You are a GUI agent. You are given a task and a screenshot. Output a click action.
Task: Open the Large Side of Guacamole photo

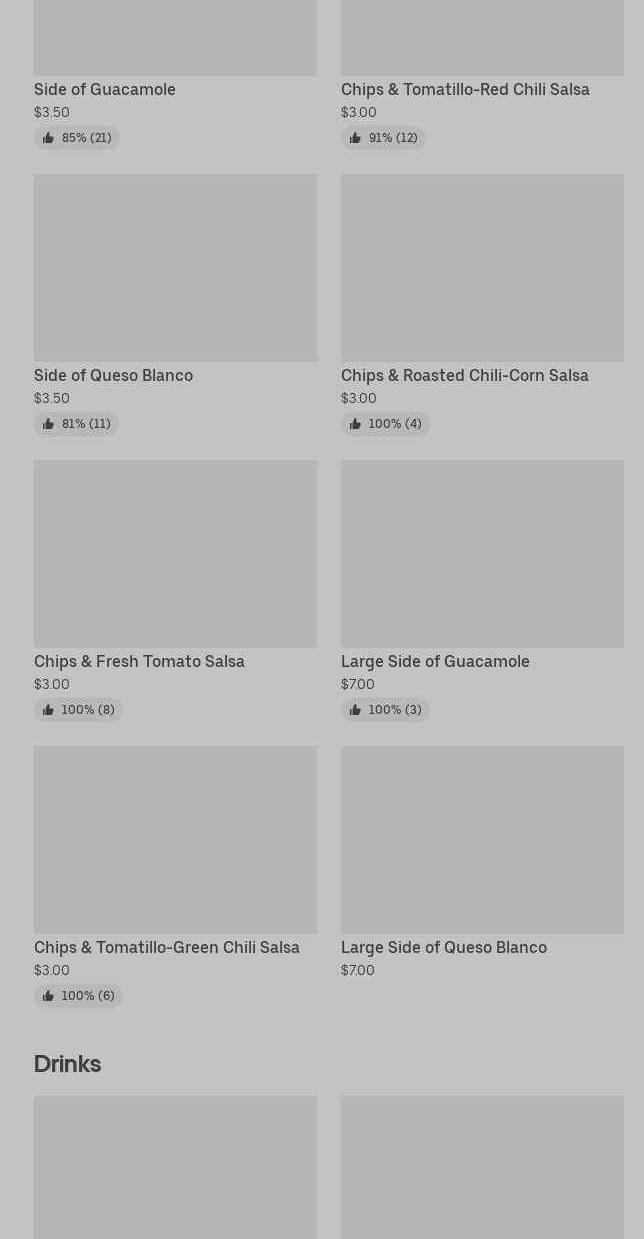[x=482, y=554]
